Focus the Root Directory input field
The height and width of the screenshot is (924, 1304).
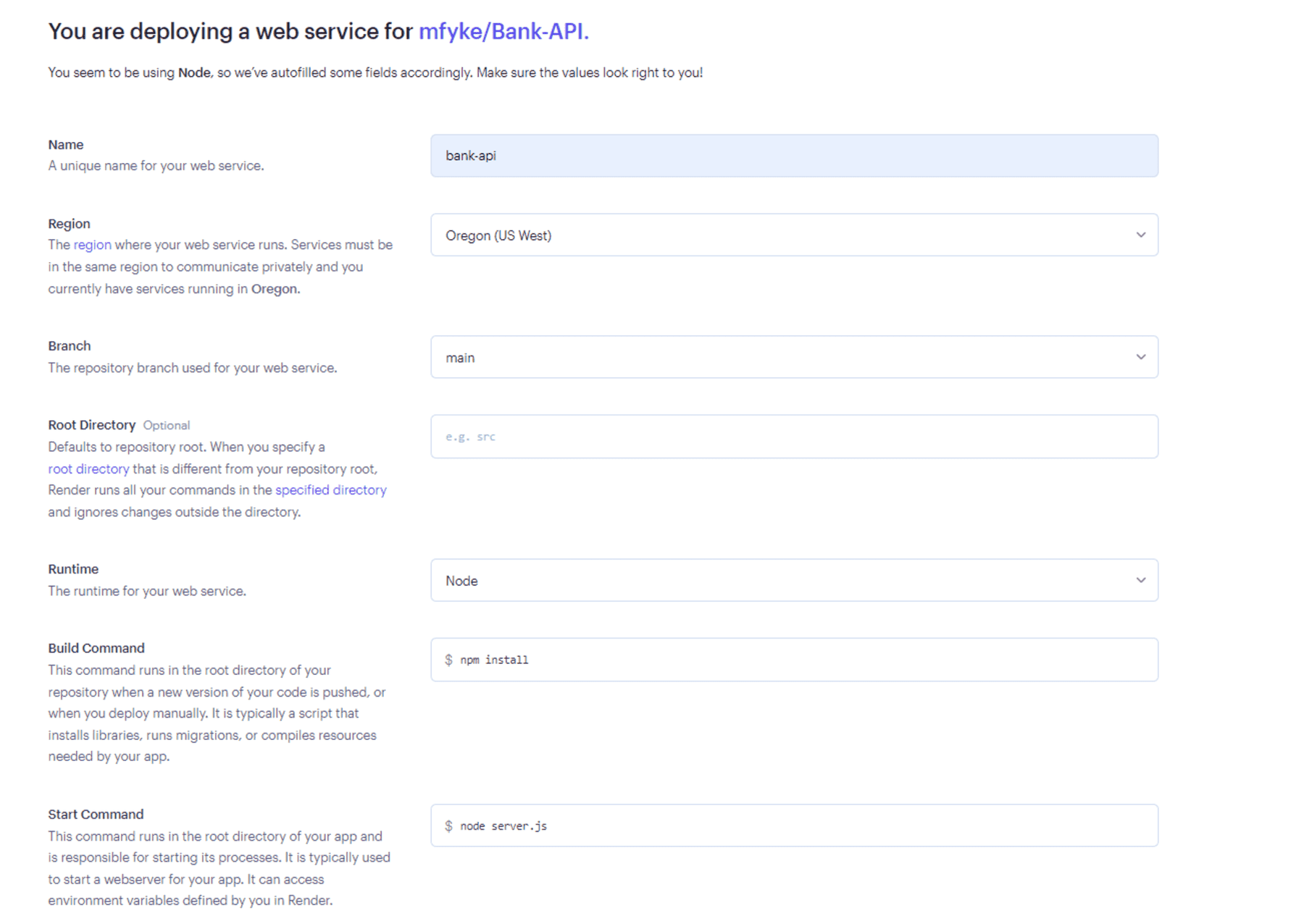click(x=793, y=437)
